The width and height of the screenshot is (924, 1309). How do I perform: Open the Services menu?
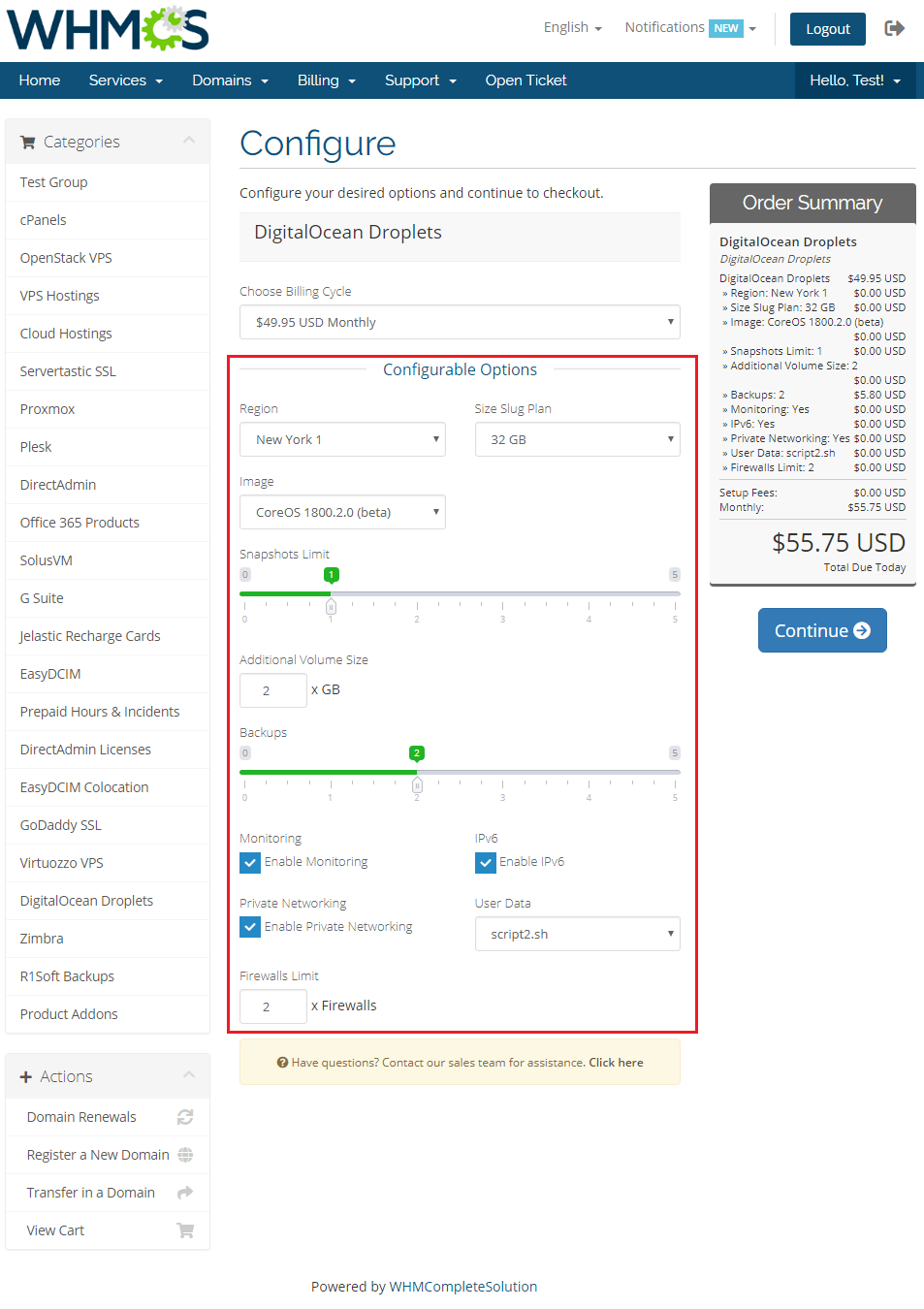coord(126,80)
